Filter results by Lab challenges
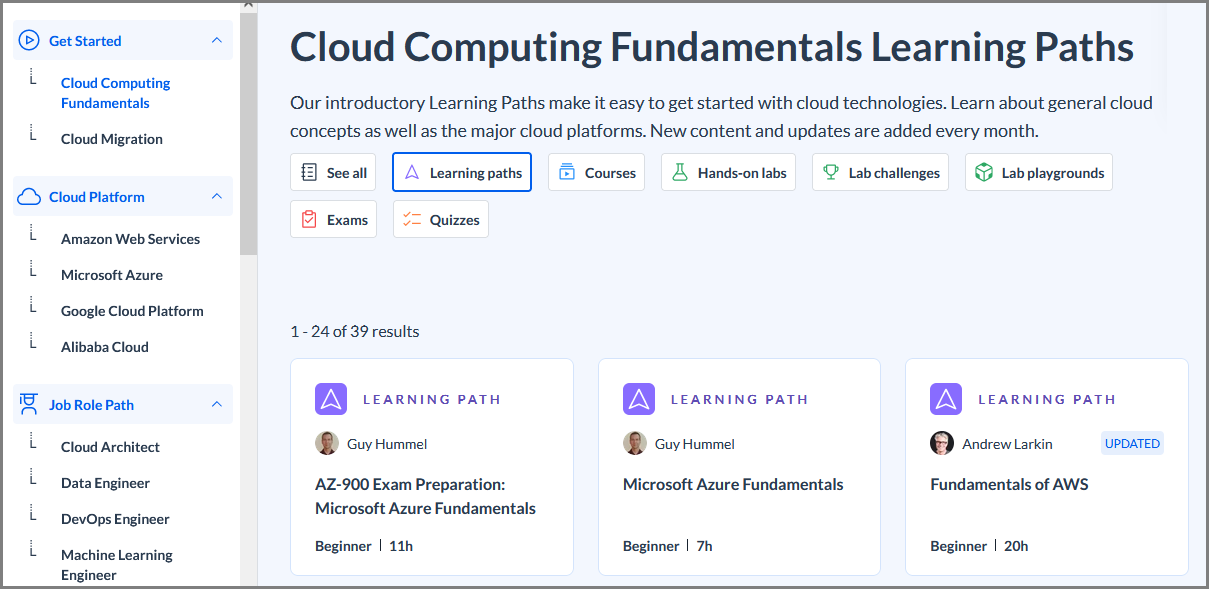 (x=880, y=173)
